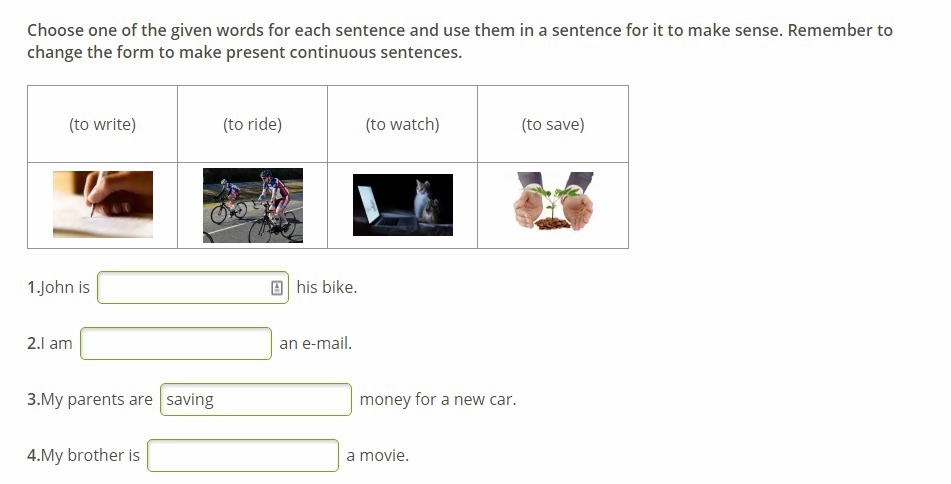Click the "3.My parents are" label
The width and height of the screenshot is (951, 484).
click(90, 400)
